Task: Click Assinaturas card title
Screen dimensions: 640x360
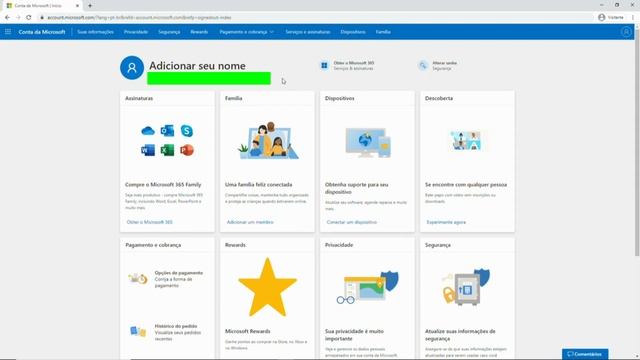Action: [x=139, y=98]
